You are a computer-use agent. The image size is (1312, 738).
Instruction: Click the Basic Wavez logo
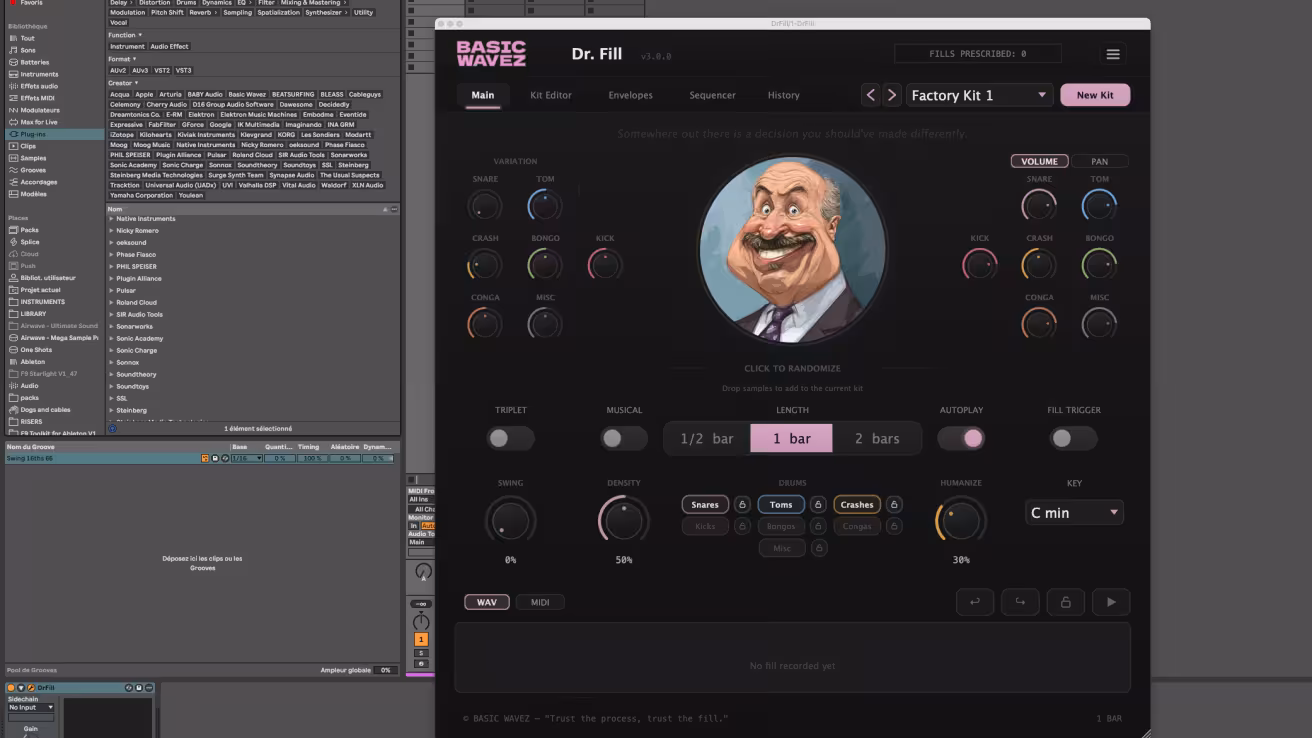(491, 54)
